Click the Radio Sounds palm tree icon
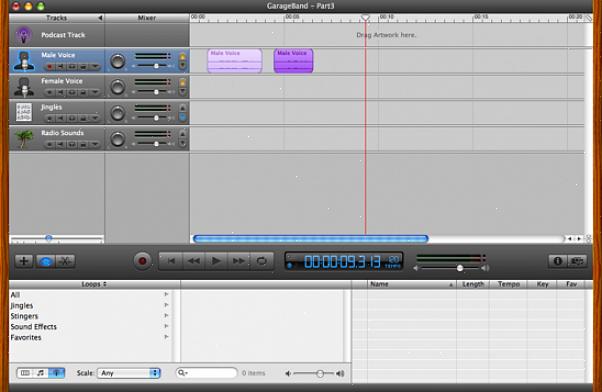 tap(24, 138)
